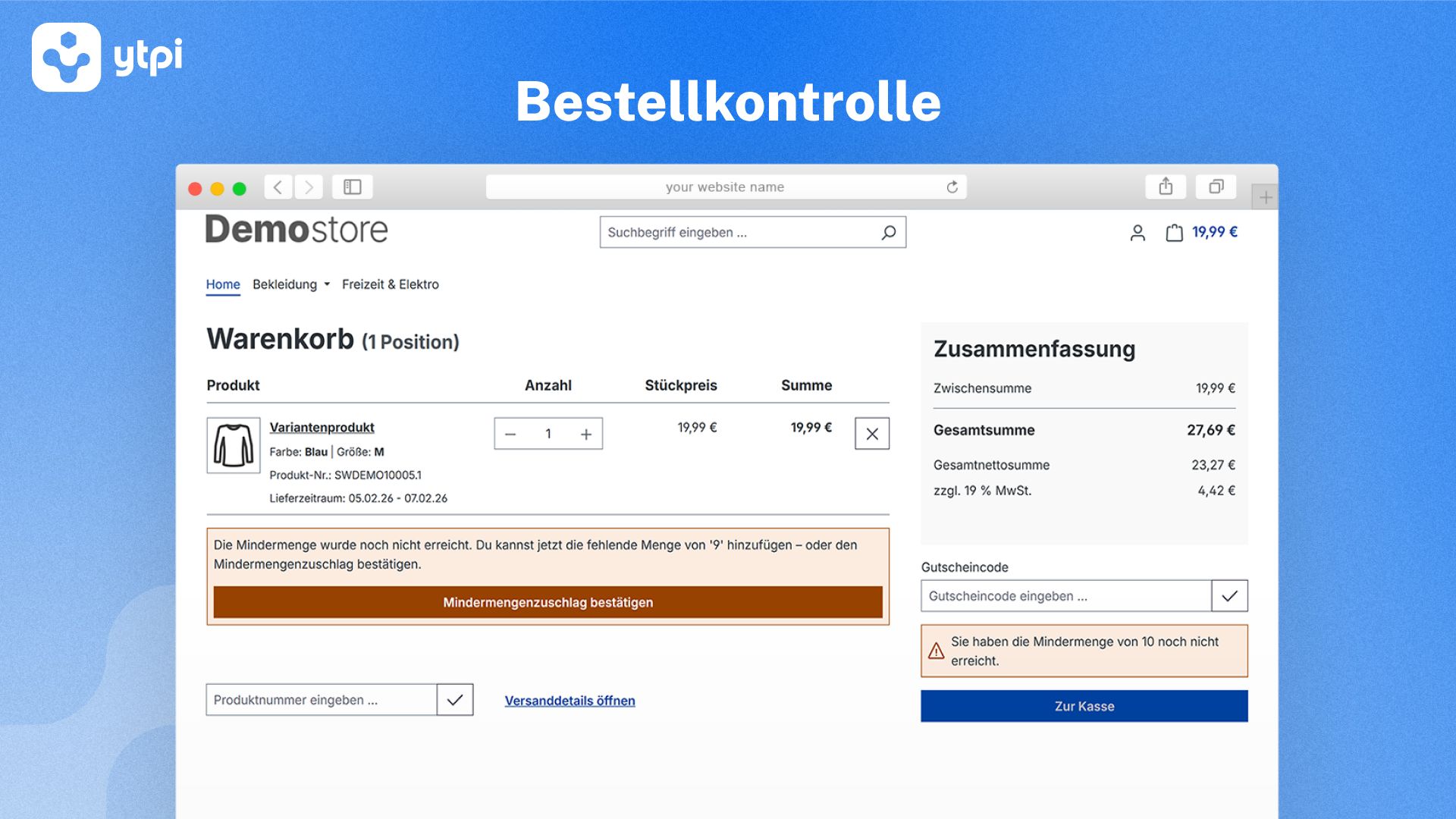
Task: Click the browser back arrow
Action: [278, 187]
